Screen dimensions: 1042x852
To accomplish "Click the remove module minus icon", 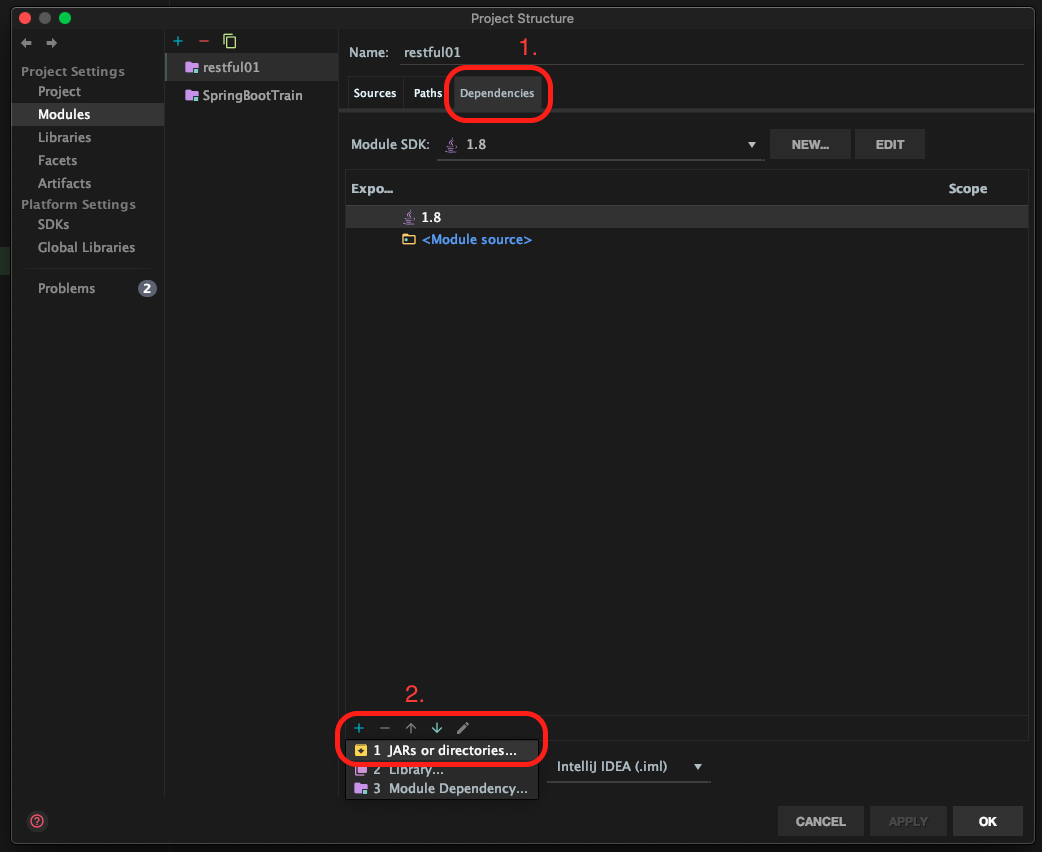I will point(204,41).
